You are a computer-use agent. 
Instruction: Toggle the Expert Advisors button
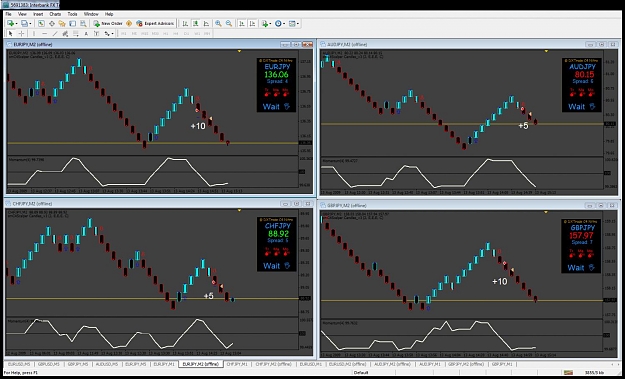(155, 24)
